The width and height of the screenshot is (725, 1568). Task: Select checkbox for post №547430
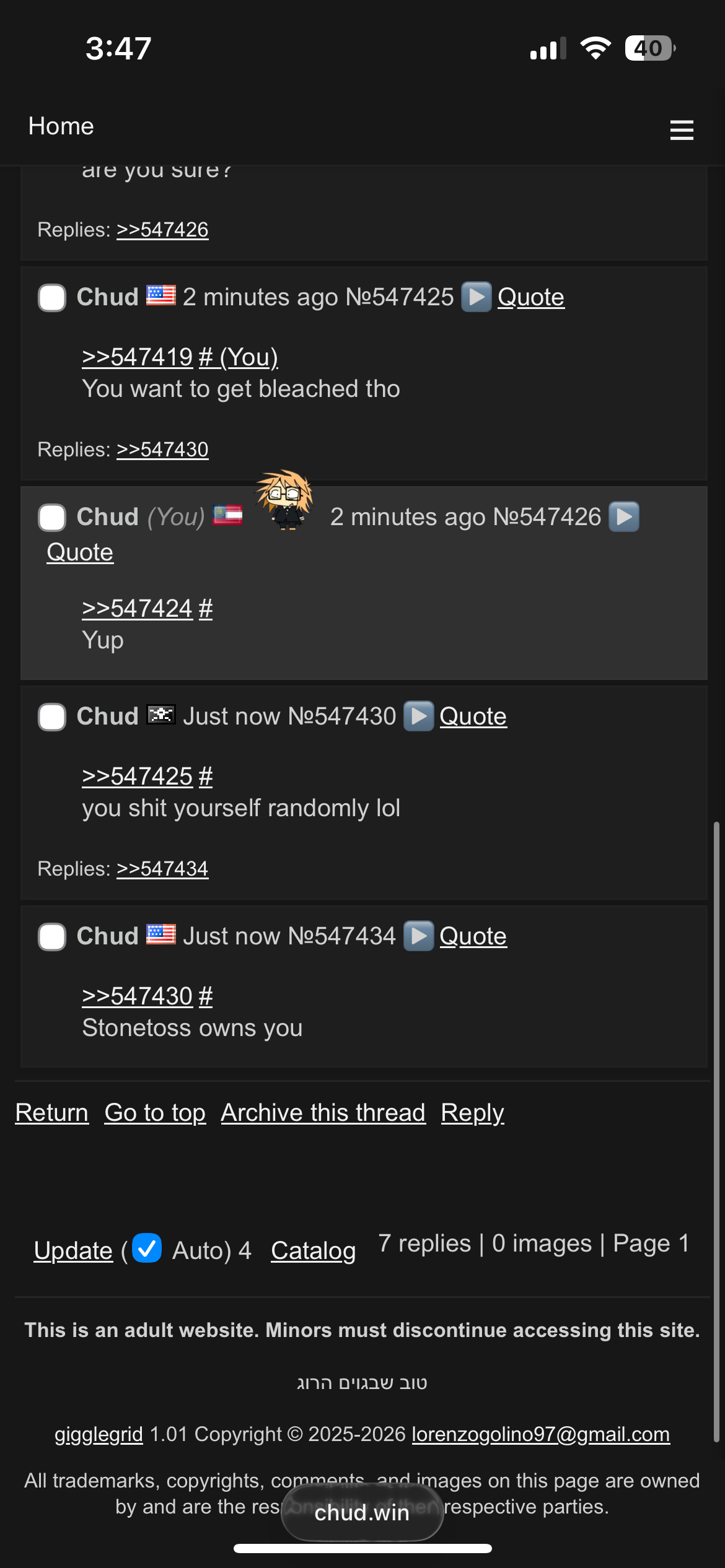[52, 717]
